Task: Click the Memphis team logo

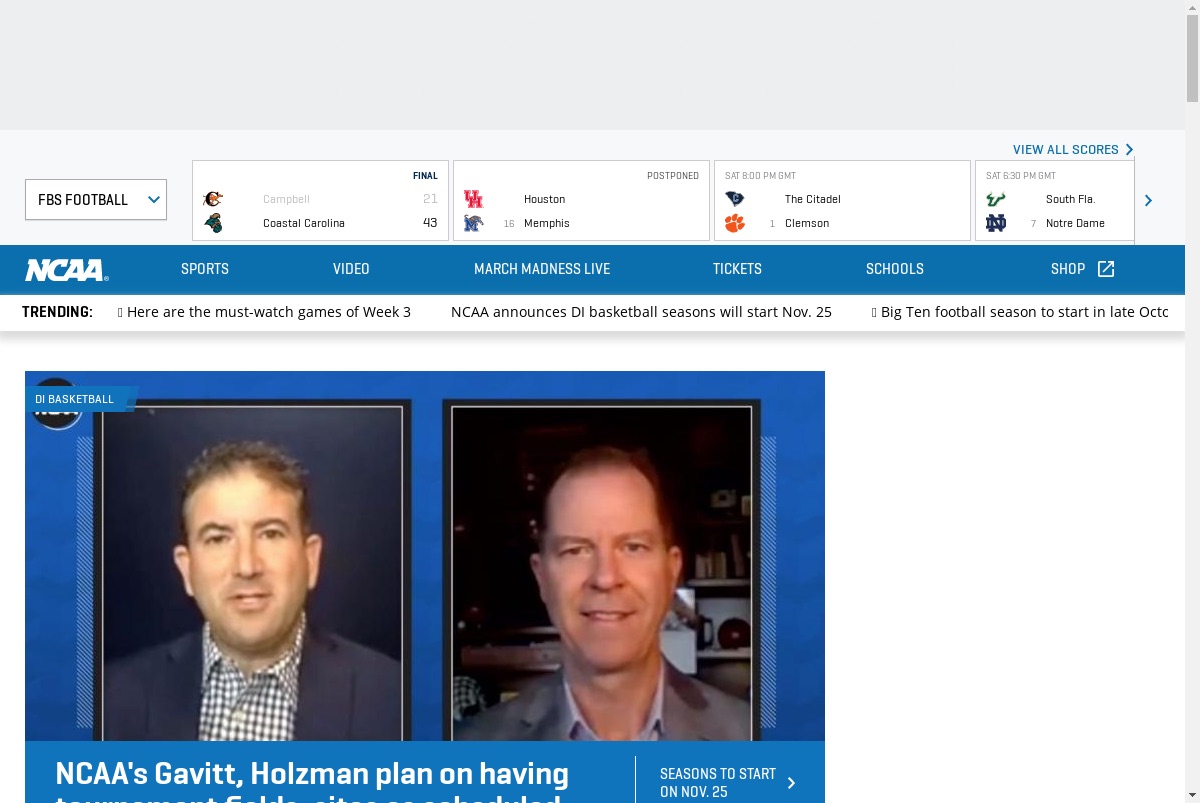Action: 473,223
